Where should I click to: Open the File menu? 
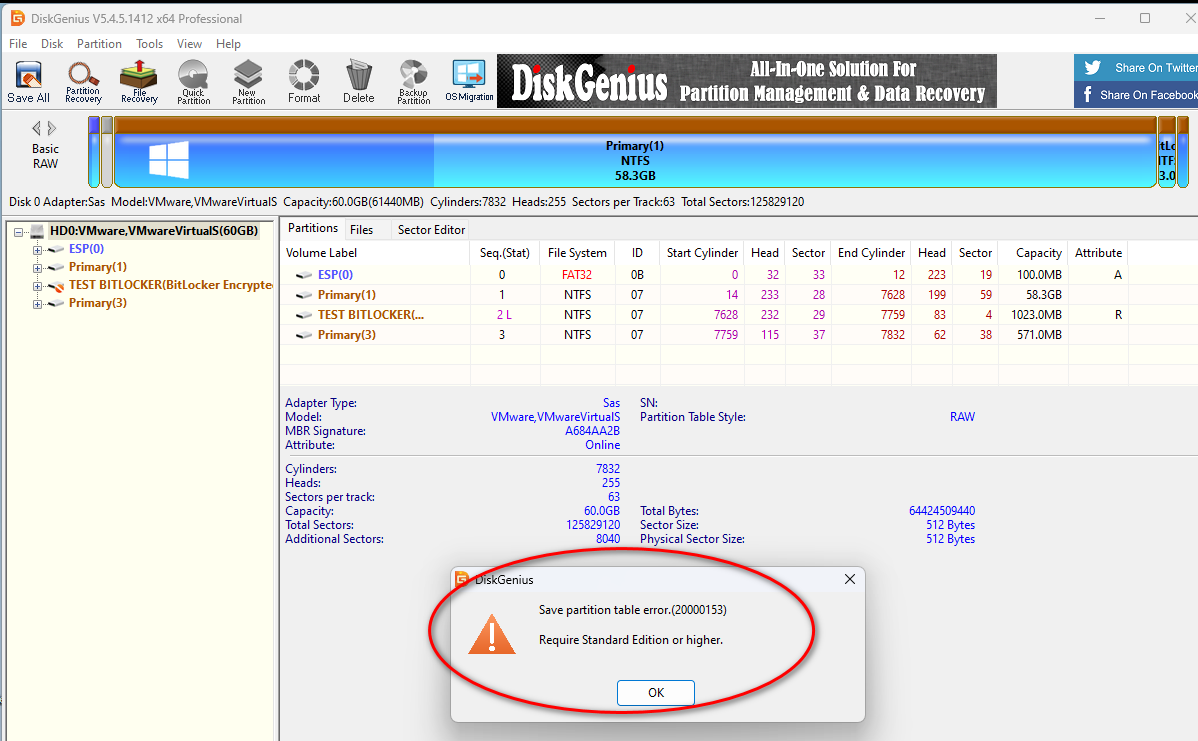(x=18, y=44)
